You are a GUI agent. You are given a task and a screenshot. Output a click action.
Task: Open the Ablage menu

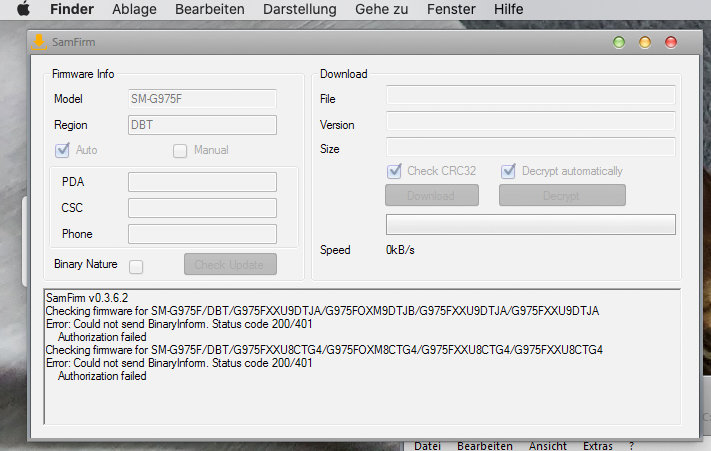tap(134, 9)
